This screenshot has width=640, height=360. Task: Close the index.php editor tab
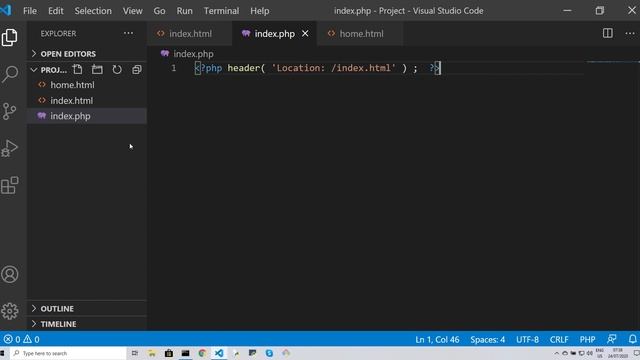pyautogui.click(x=305, y=33)
